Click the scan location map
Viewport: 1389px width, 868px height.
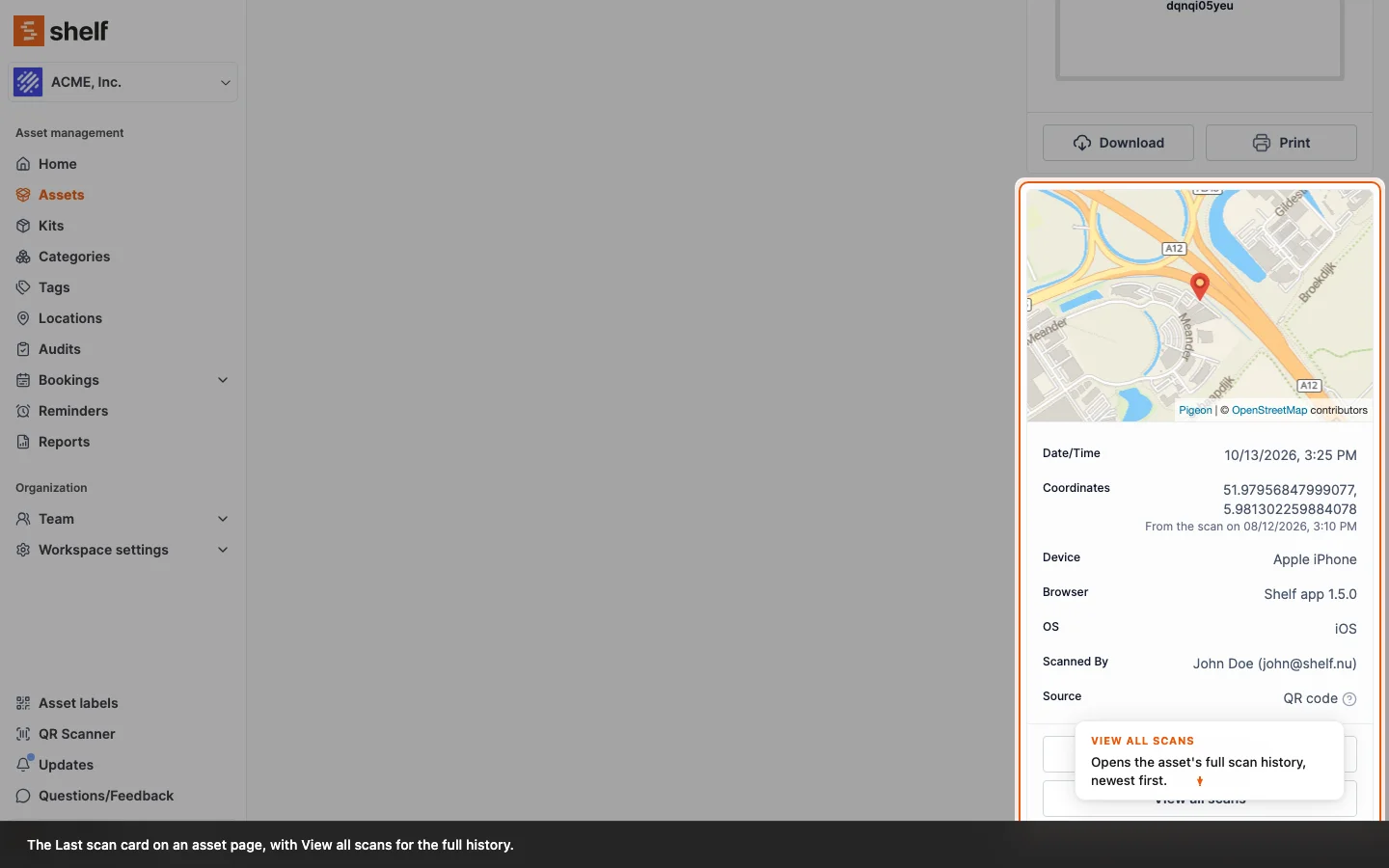[x=1200, y=305]
